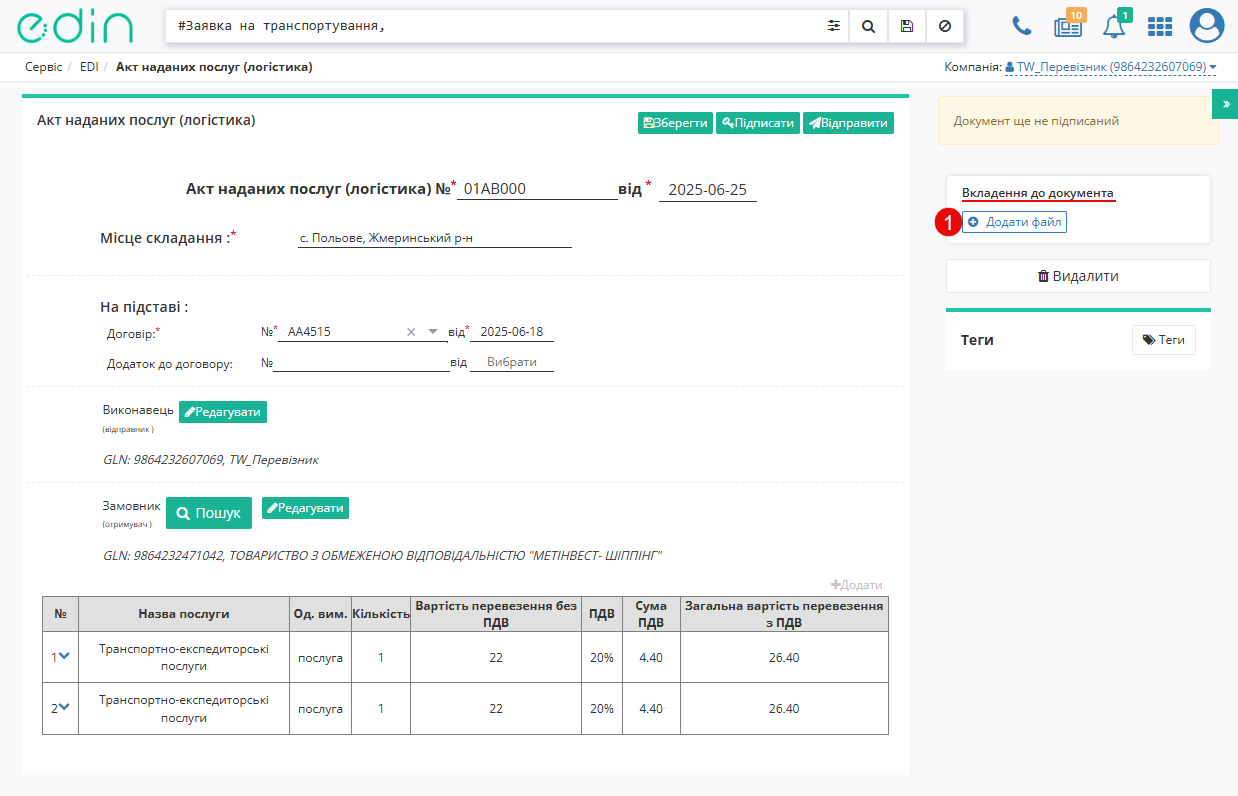1238x796 pixels.
Task: Collapse the right sidebar with arrow tab
Action: pos(1225,103)
